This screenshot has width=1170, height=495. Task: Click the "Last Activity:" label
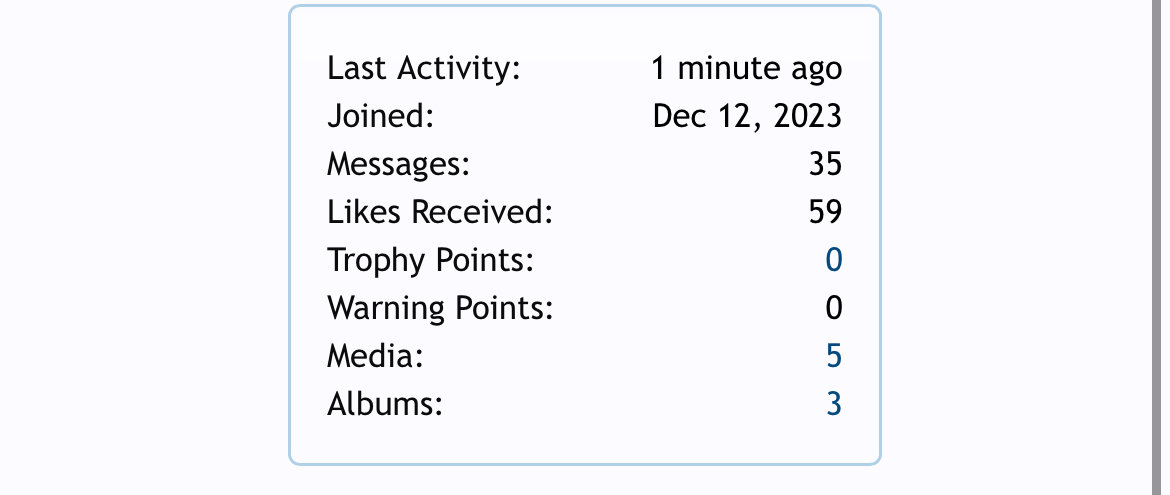[x=423, y=69]
